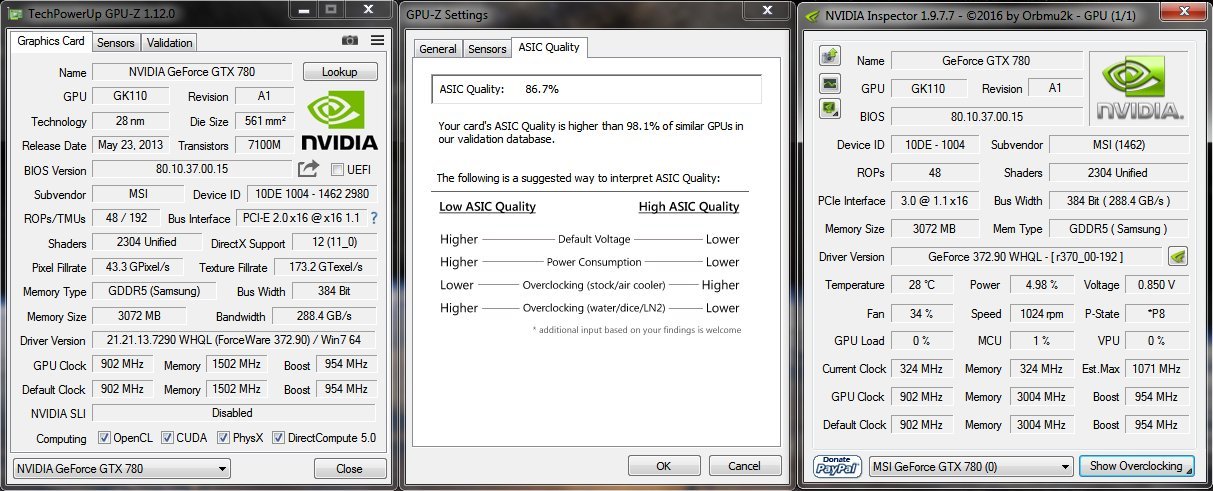1213x491 pixels.
Task: Click OK in GPU-Z Settings
Action: [664, 466]
